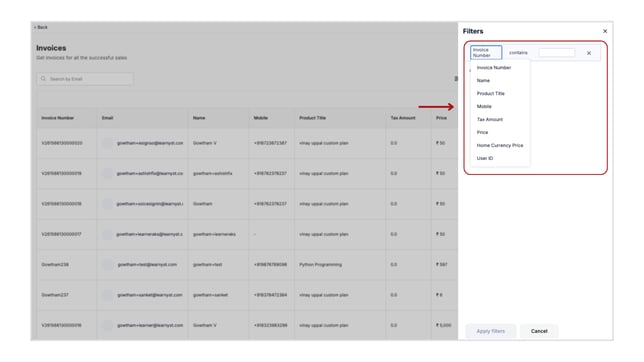The image size is (644, 362).
Task: Click the Mobile column header
Action: (x=260, y=118)
